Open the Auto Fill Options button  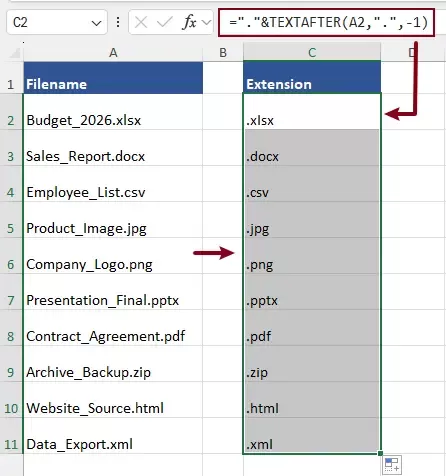[x=392, y=465]
